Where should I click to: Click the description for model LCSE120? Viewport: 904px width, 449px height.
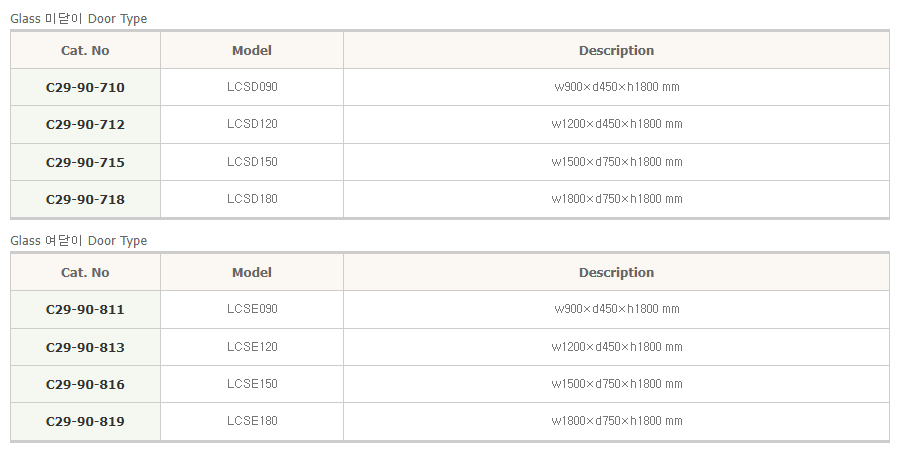pyautogui.click(x=616, y=347)
